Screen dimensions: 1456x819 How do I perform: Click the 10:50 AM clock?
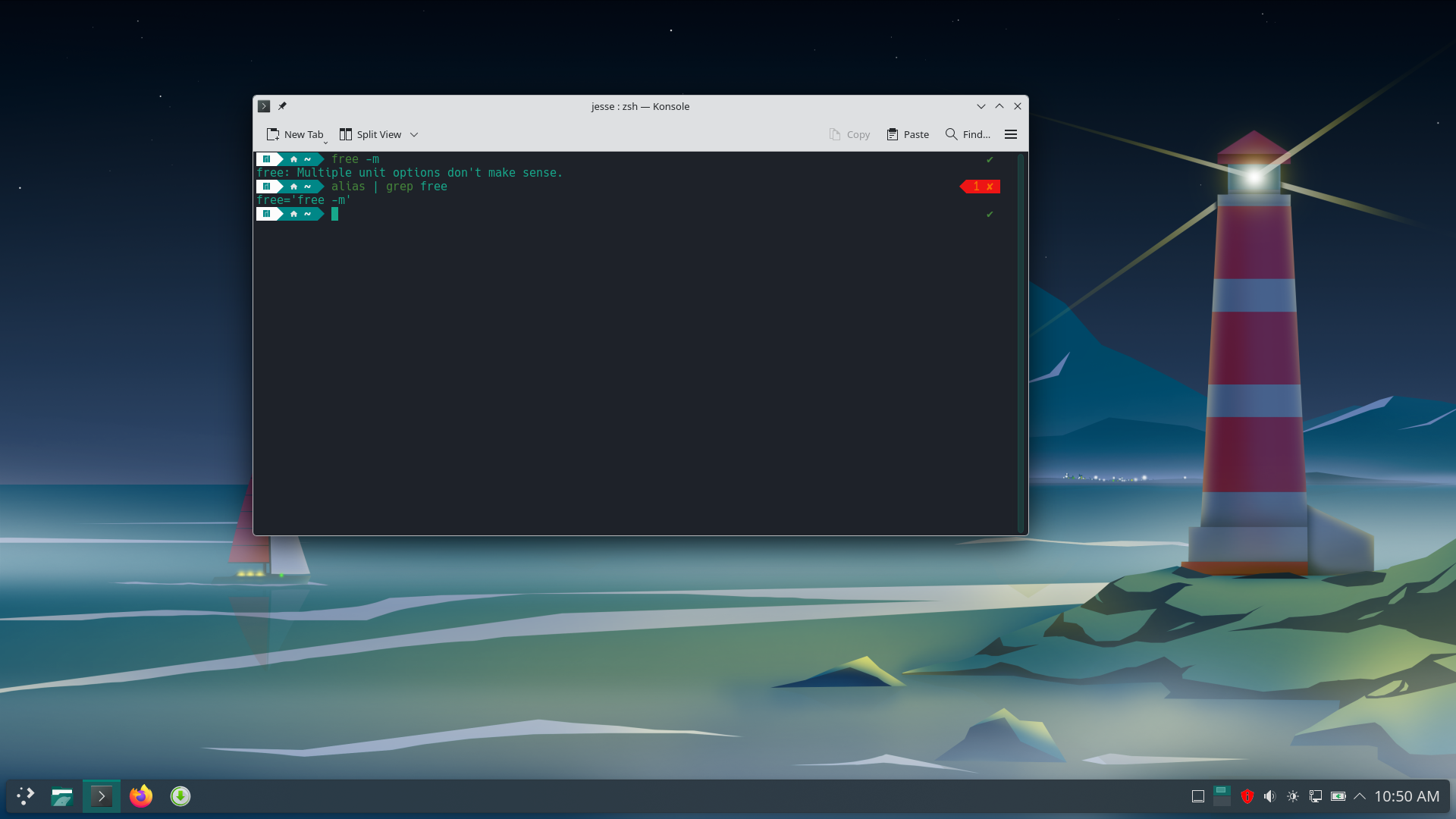click(x=1407, y=796)
